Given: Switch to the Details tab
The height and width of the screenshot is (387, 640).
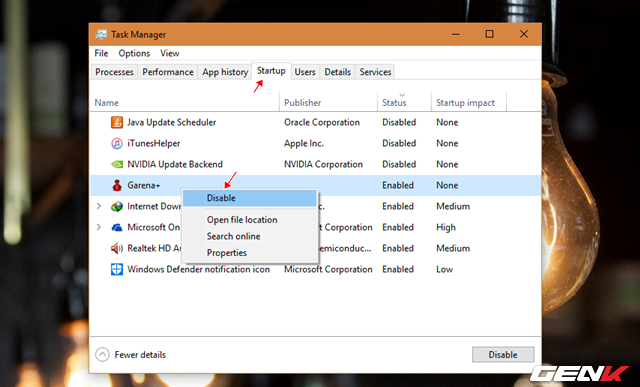Looking at the screenshot, I should [x=338, y=72].
